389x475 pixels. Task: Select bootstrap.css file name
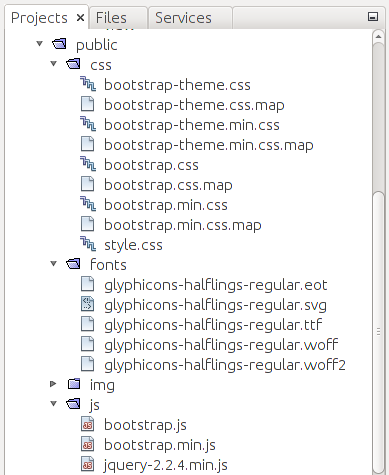point(151,165)
